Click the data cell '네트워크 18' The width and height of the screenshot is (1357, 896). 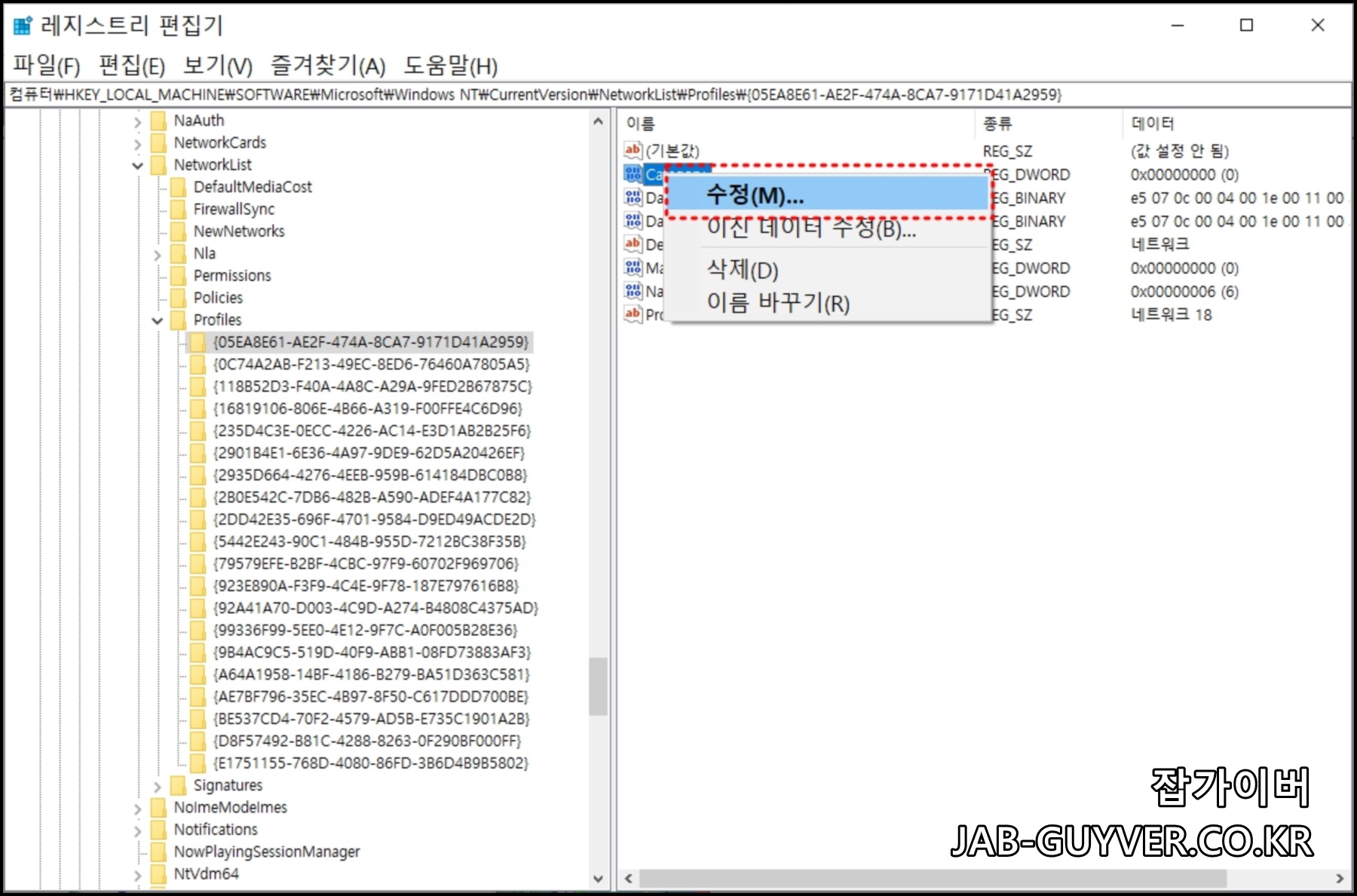coord(1171,314)
